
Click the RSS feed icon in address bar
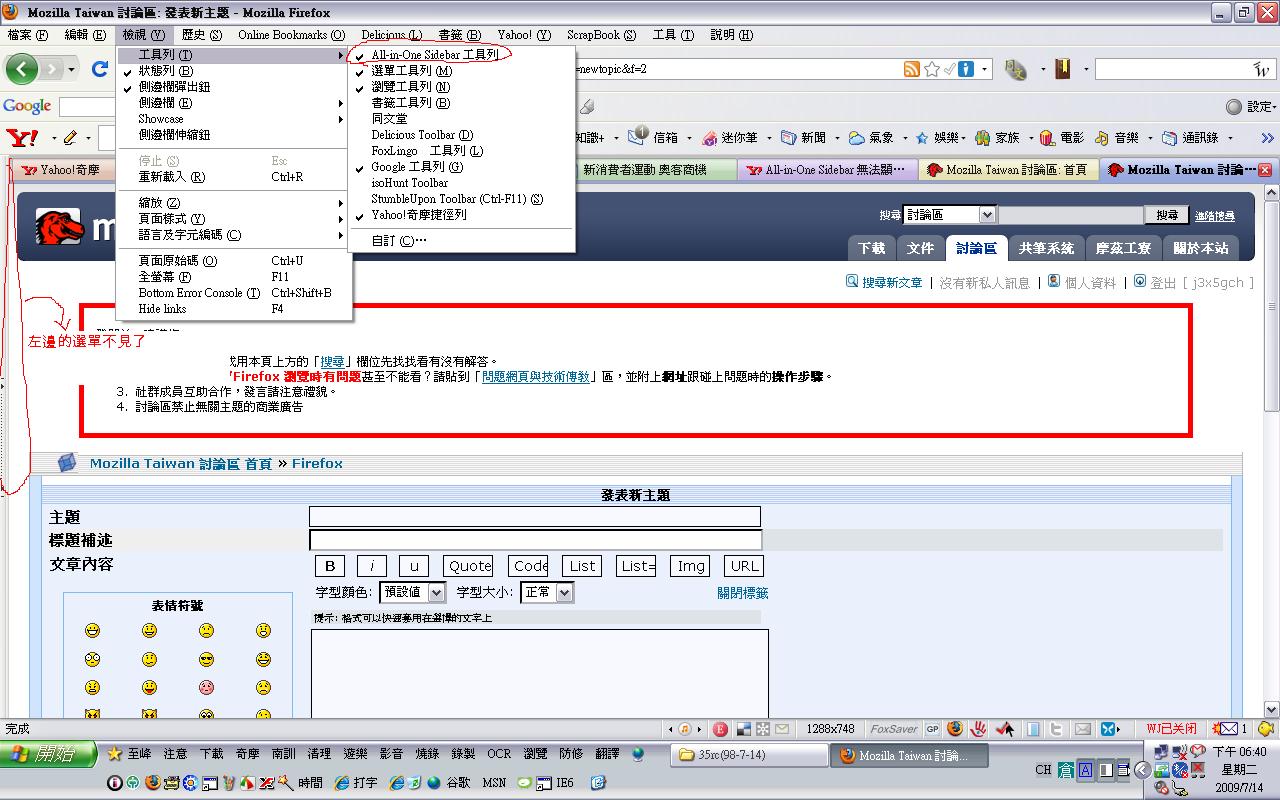pos(911,69)
